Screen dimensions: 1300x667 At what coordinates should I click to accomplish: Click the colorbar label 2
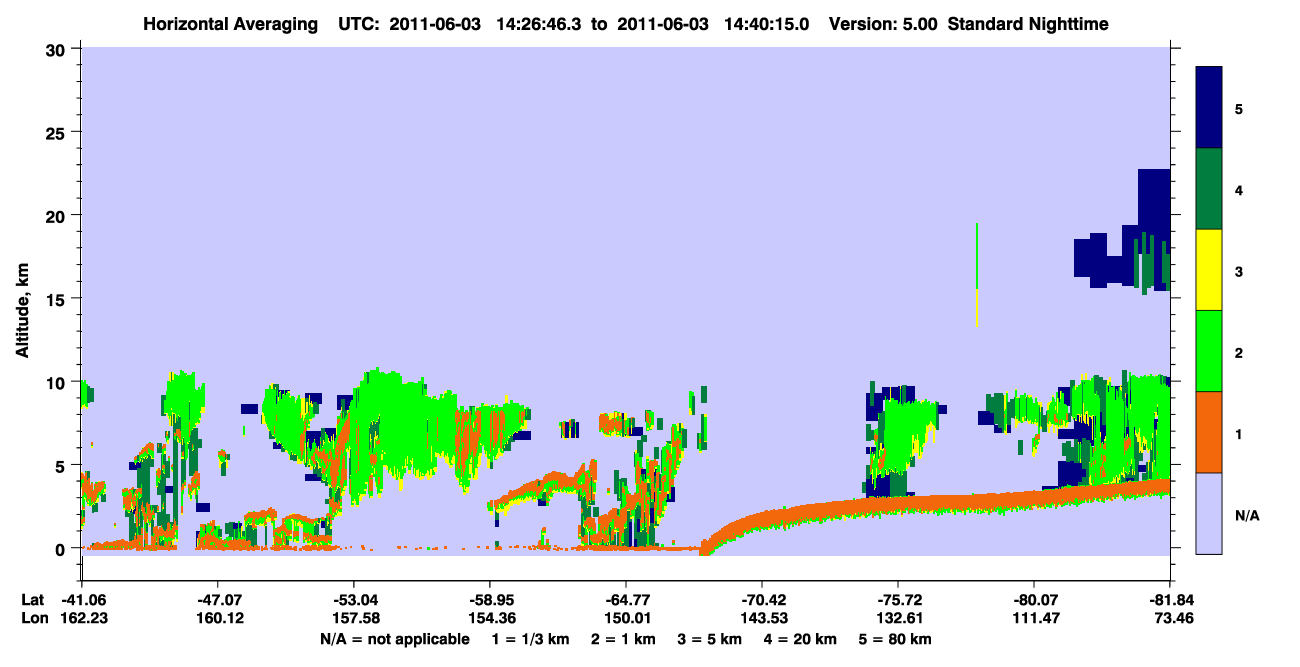1239,351
